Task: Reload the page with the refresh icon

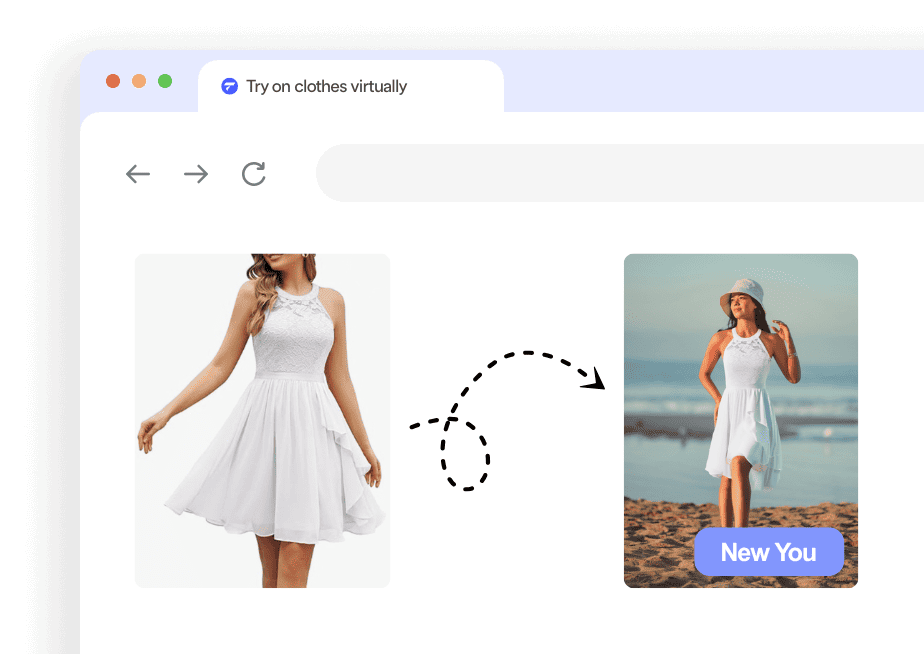Action: [x=254, y=174]
